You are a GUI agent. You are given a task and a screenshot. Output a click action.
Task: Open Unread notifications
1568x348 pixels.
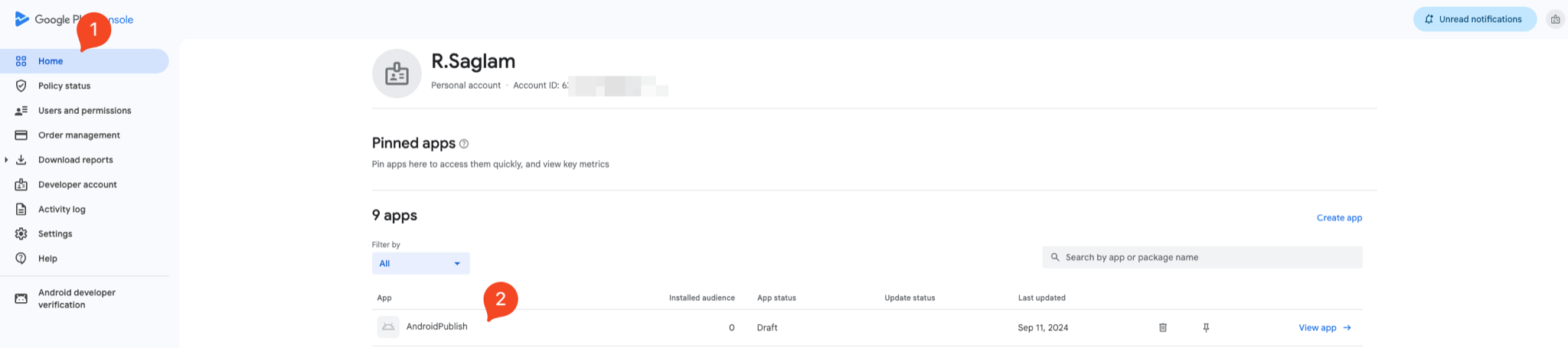pyautogui.click(x=1475, y=19)
